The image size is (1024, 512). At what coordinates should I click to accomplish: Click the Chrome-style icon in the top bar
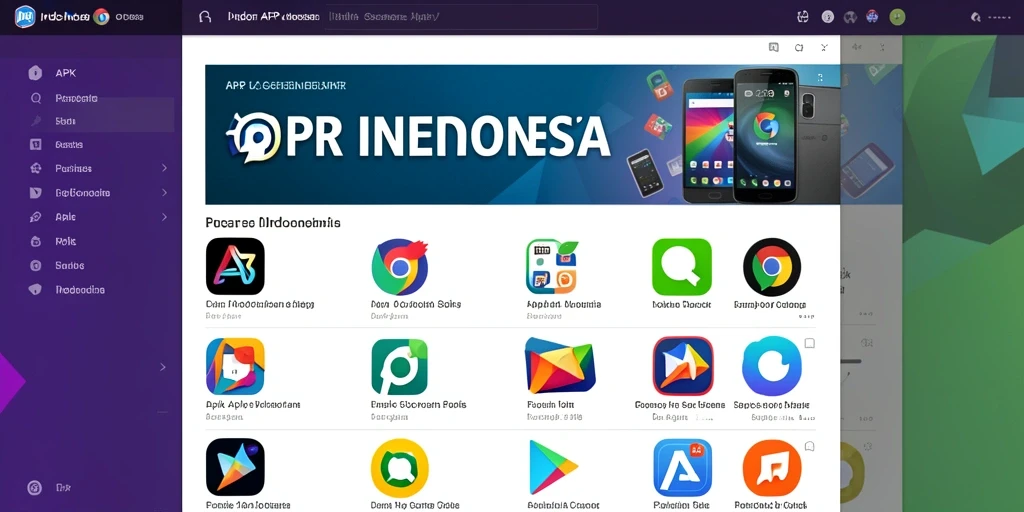coord(101,17)
